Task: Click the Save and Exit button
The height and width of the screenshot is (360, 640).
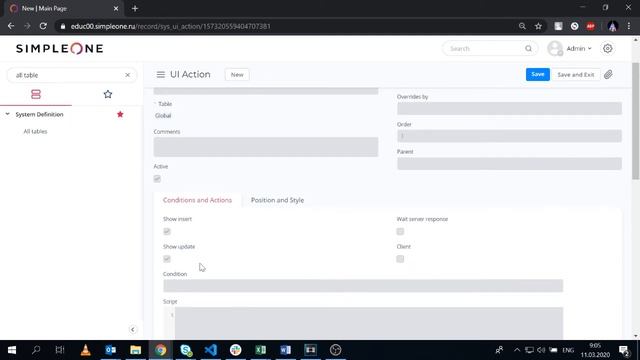Action: [x=576, y=75]
